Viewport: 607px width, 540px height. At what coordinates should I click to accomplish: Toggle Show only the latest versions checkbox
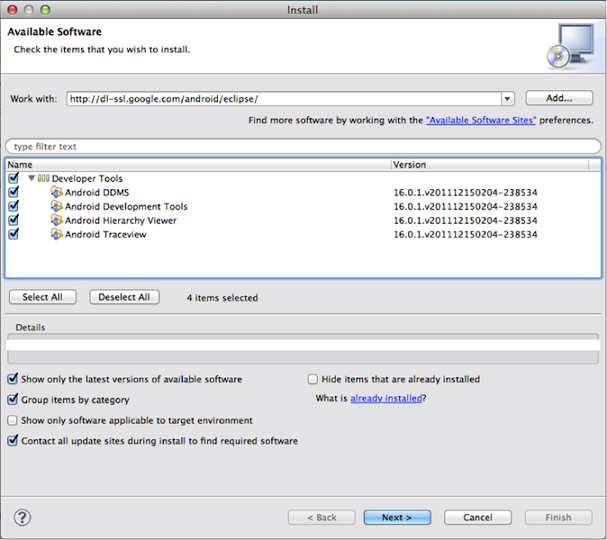(13, 379)
